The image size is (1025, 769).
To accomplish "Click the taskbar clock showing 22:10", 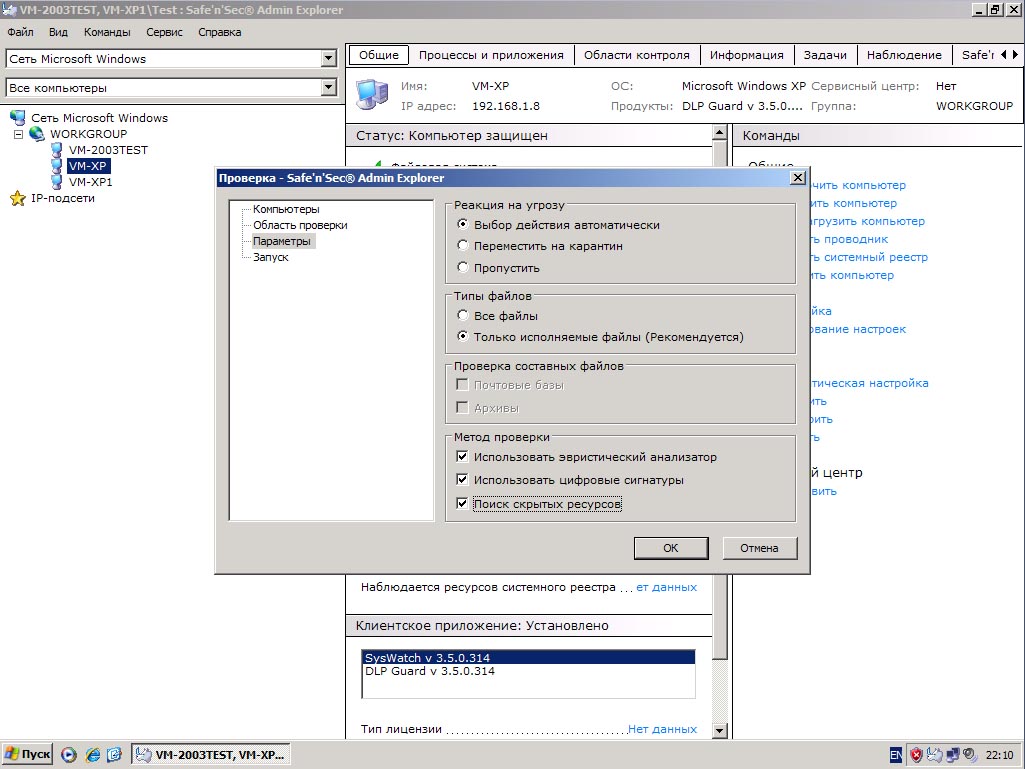I will (1000, 755).
